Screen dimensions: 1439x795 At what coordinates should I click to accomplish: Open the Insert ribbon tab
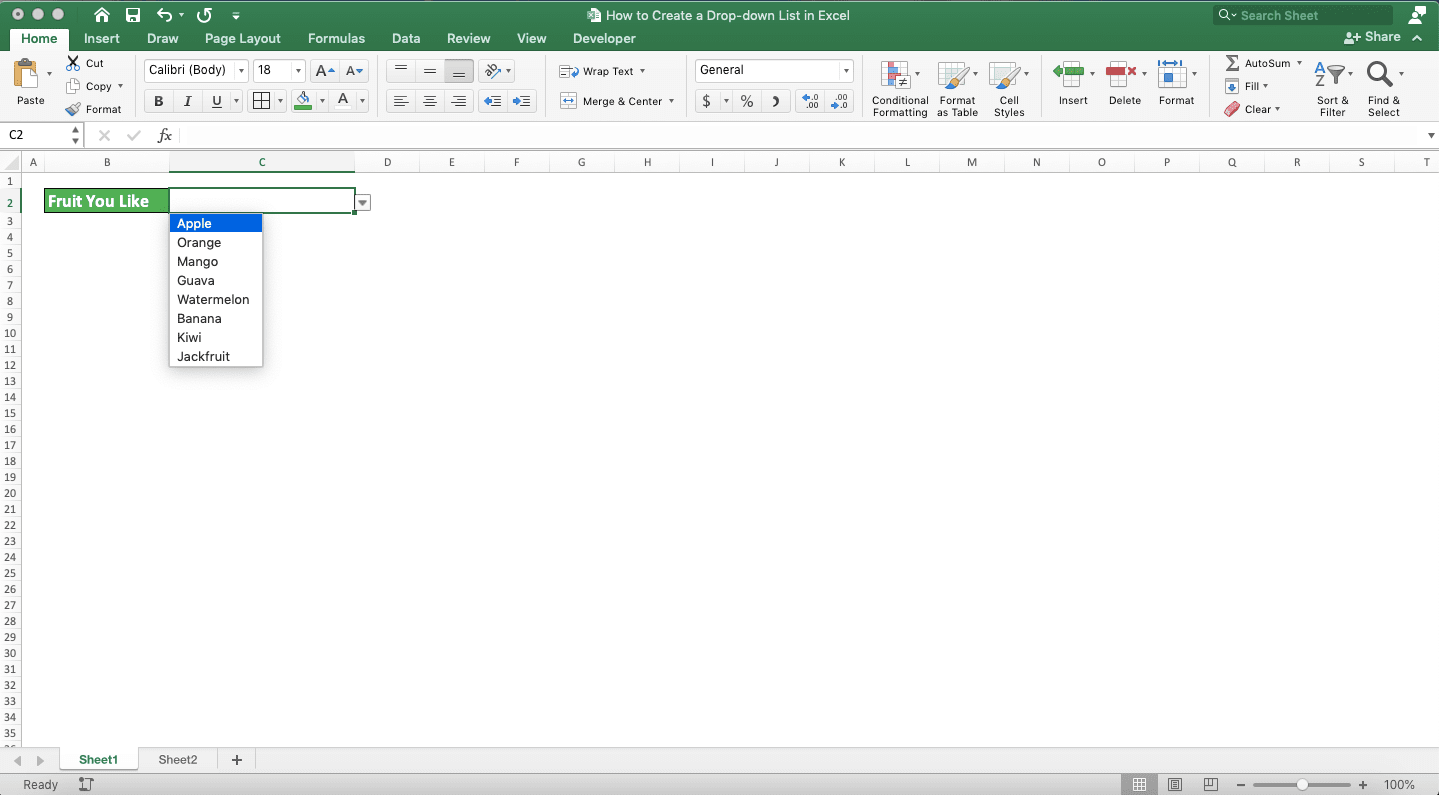[x=102, y=38]
